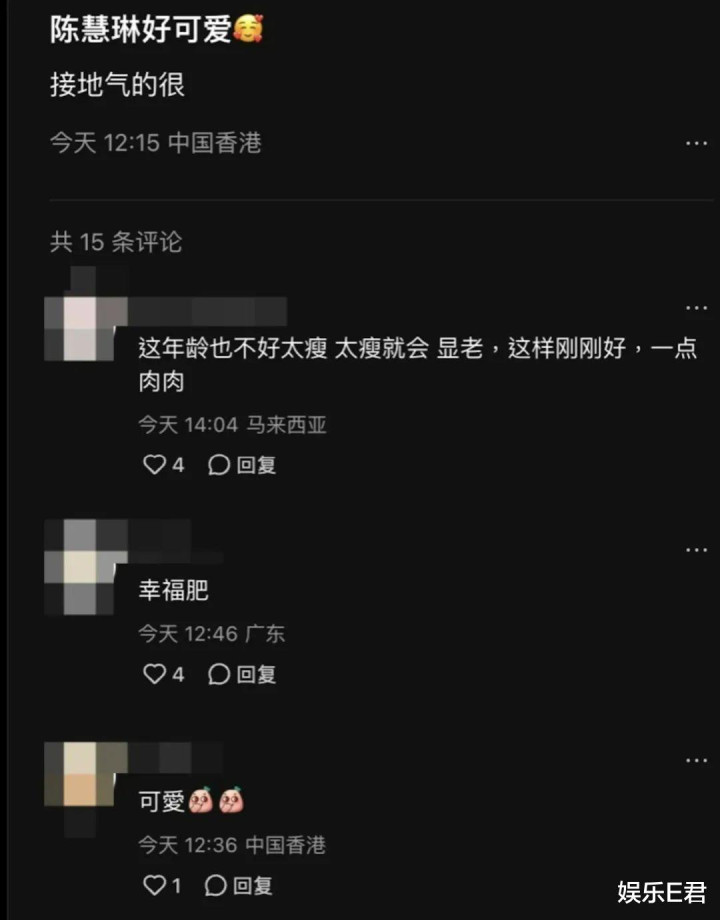Tap the reply bubble under 幸福肥 comment
This screenshot has height=920, width=720.
(x=218, y=674)
